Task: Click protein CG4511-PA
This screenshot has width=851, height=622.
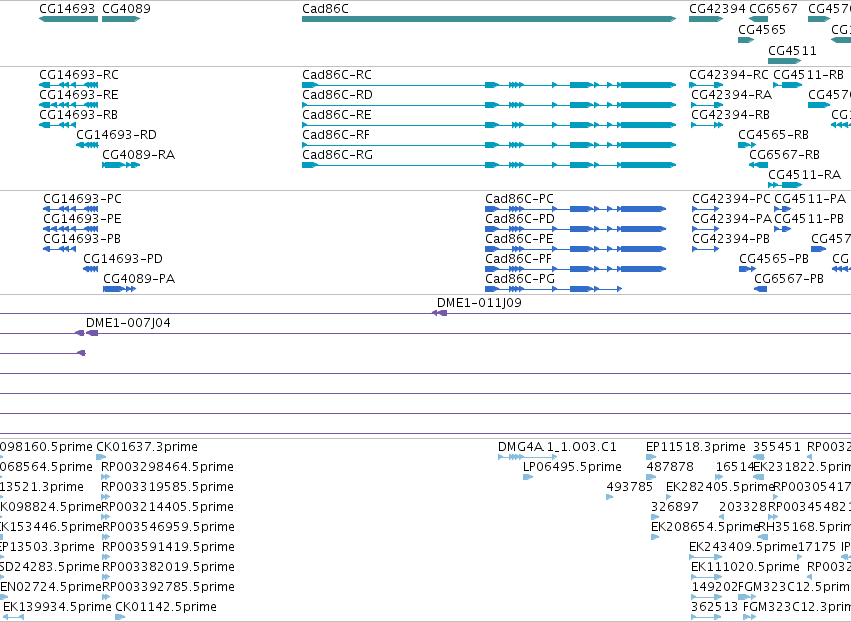Action: (x=783, y=209)
